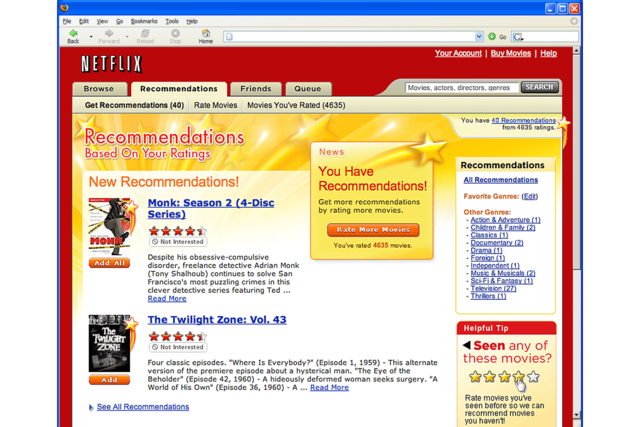The image size is (640, 427).
Task: Click the browser address bar
Action: (x=349, y=37)
